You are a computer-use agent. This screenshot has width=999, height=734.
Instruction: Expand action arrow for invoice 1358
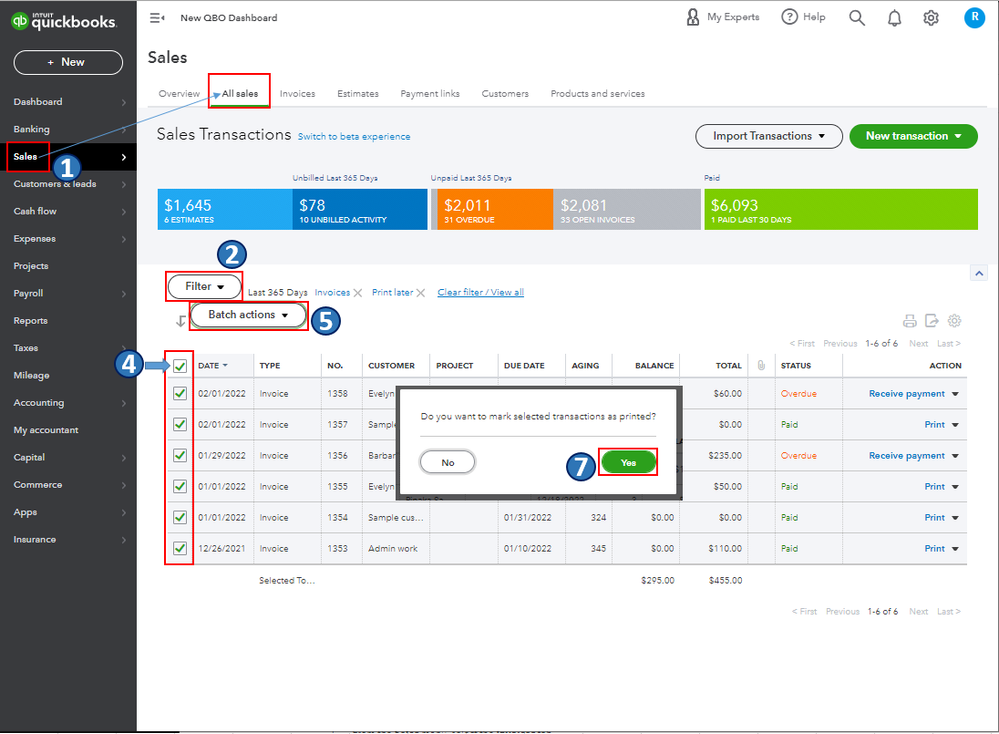tap(955, 394)
